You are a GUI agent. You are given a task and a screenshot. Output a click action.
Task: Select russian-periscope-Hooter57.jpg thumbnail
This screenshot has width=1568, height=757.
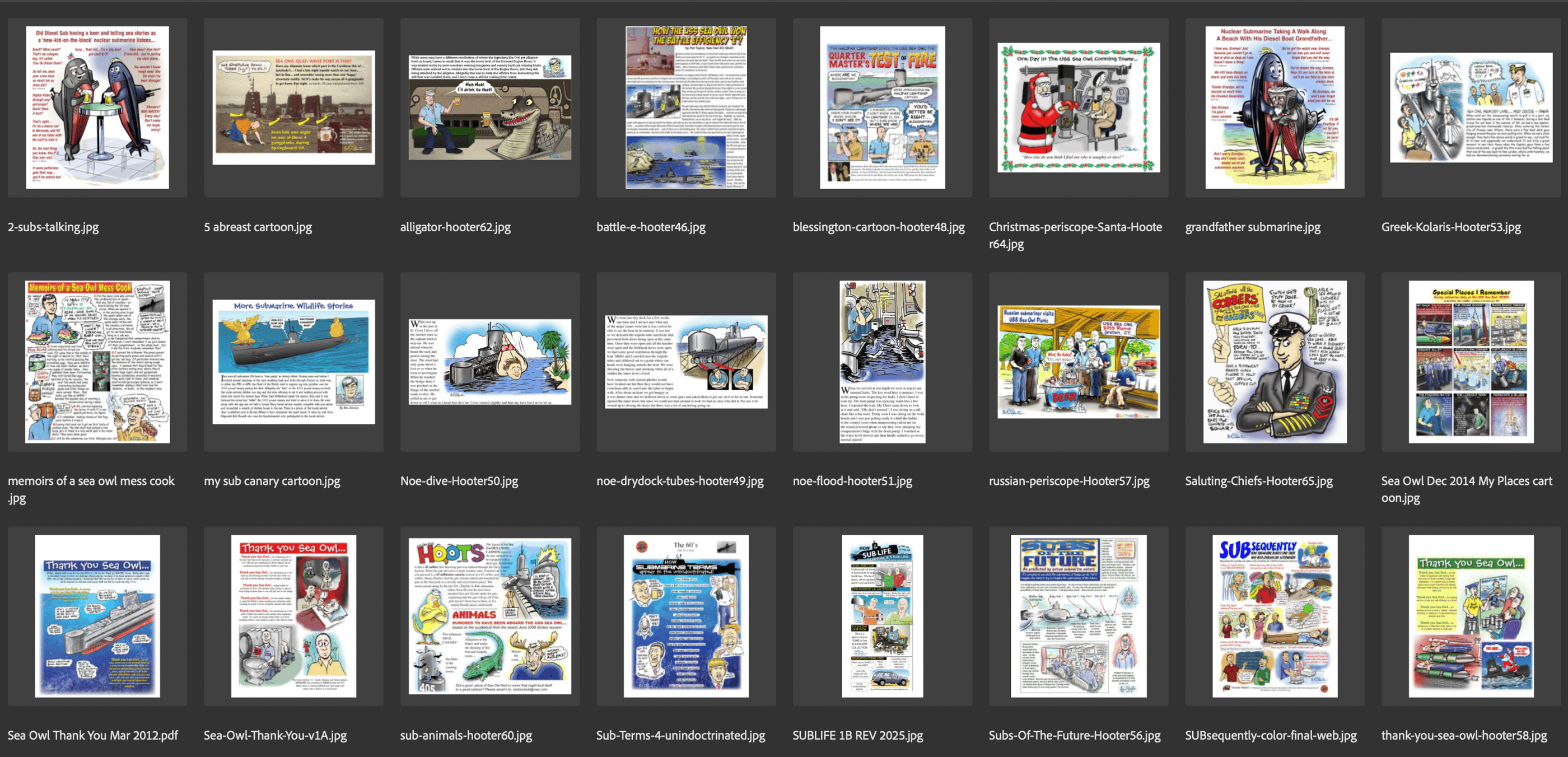(x=1078, y=362)
